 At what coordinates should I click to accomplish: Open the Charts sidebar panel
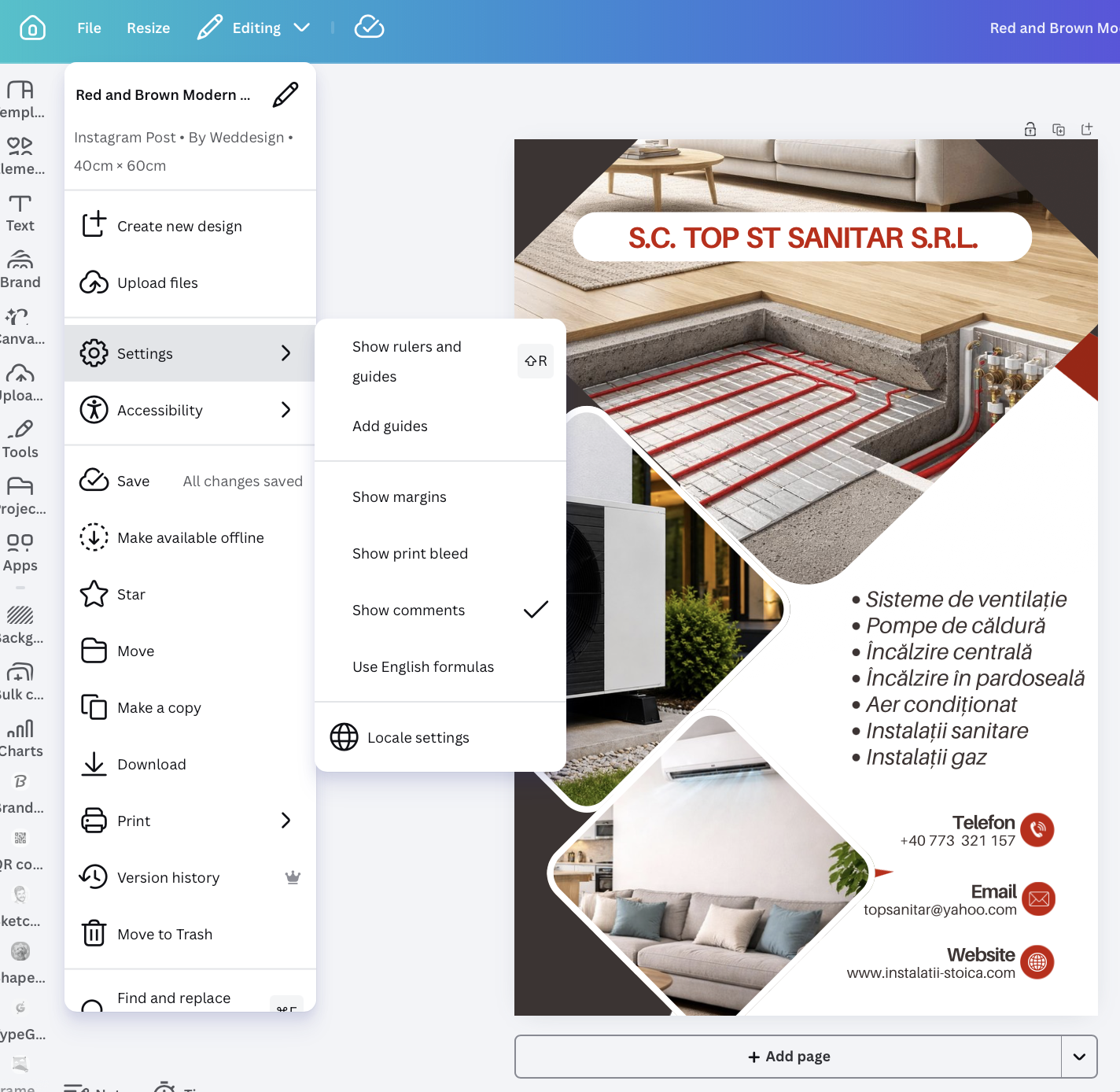[x=20, y=738]
